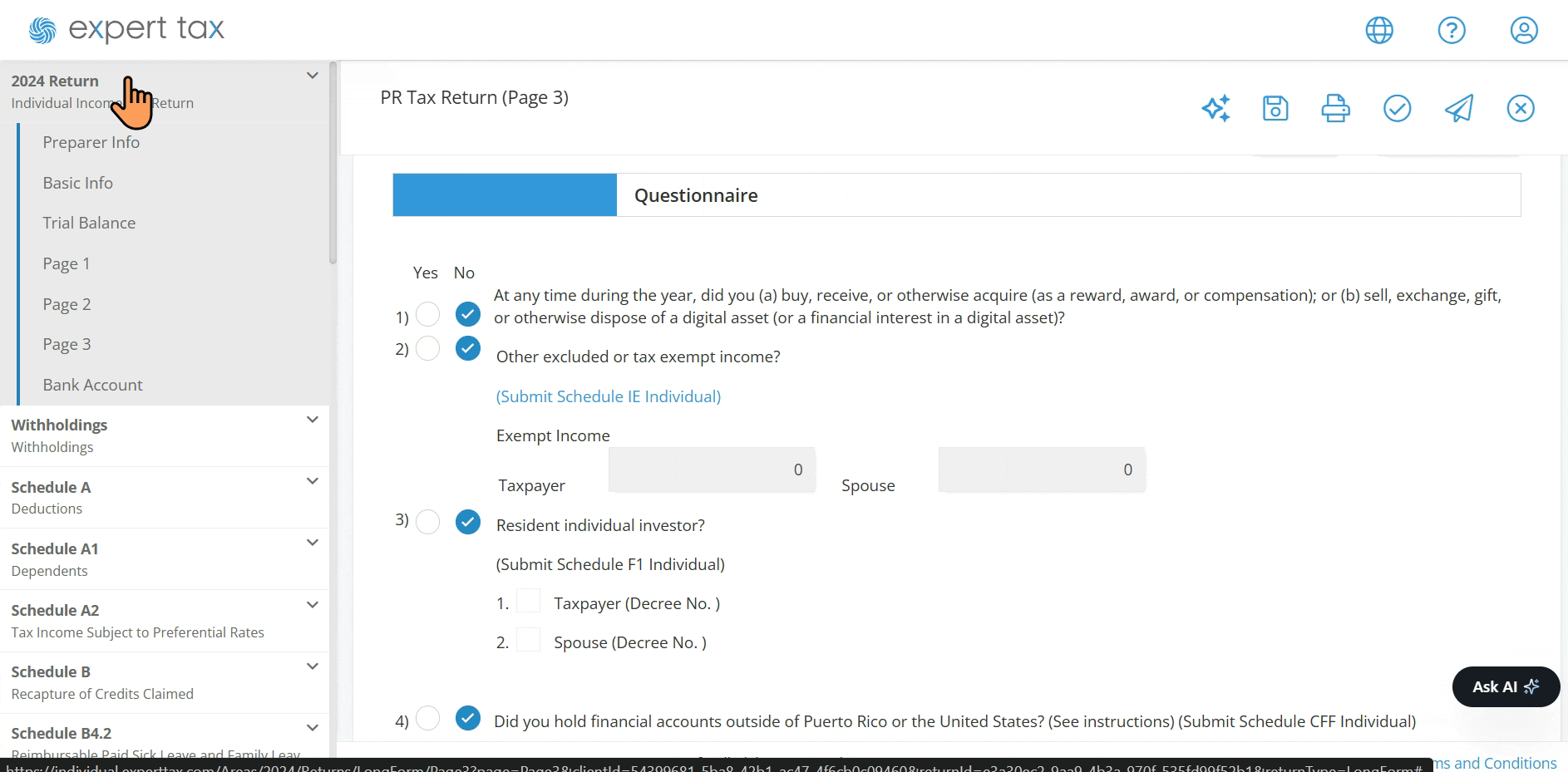
Task: Click the paper plane send icon
Action: [1459, 109]
